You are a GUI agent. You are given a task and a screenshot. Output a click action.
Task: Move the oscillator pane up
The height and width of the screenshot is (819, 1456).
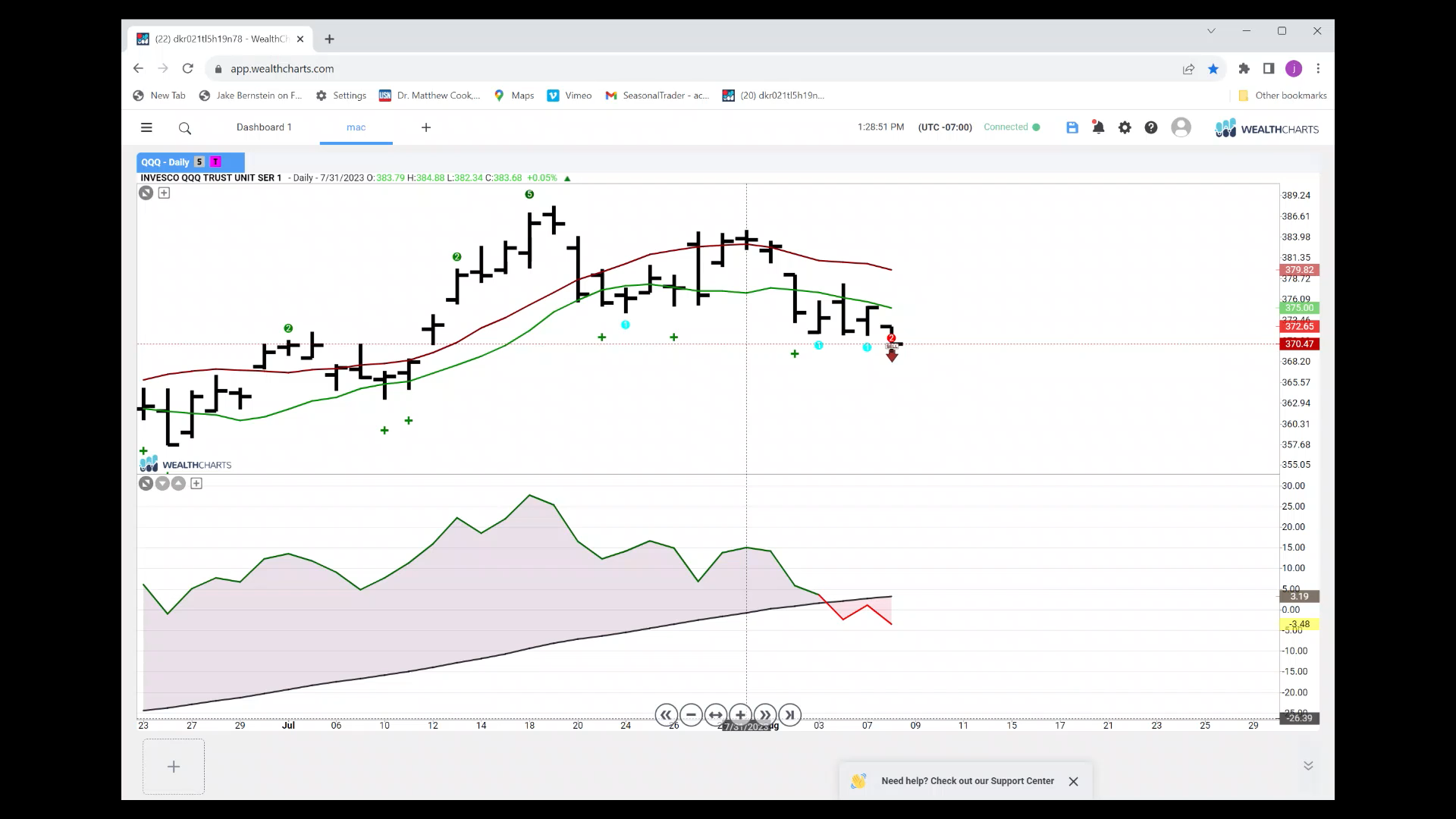coord(178,483)
